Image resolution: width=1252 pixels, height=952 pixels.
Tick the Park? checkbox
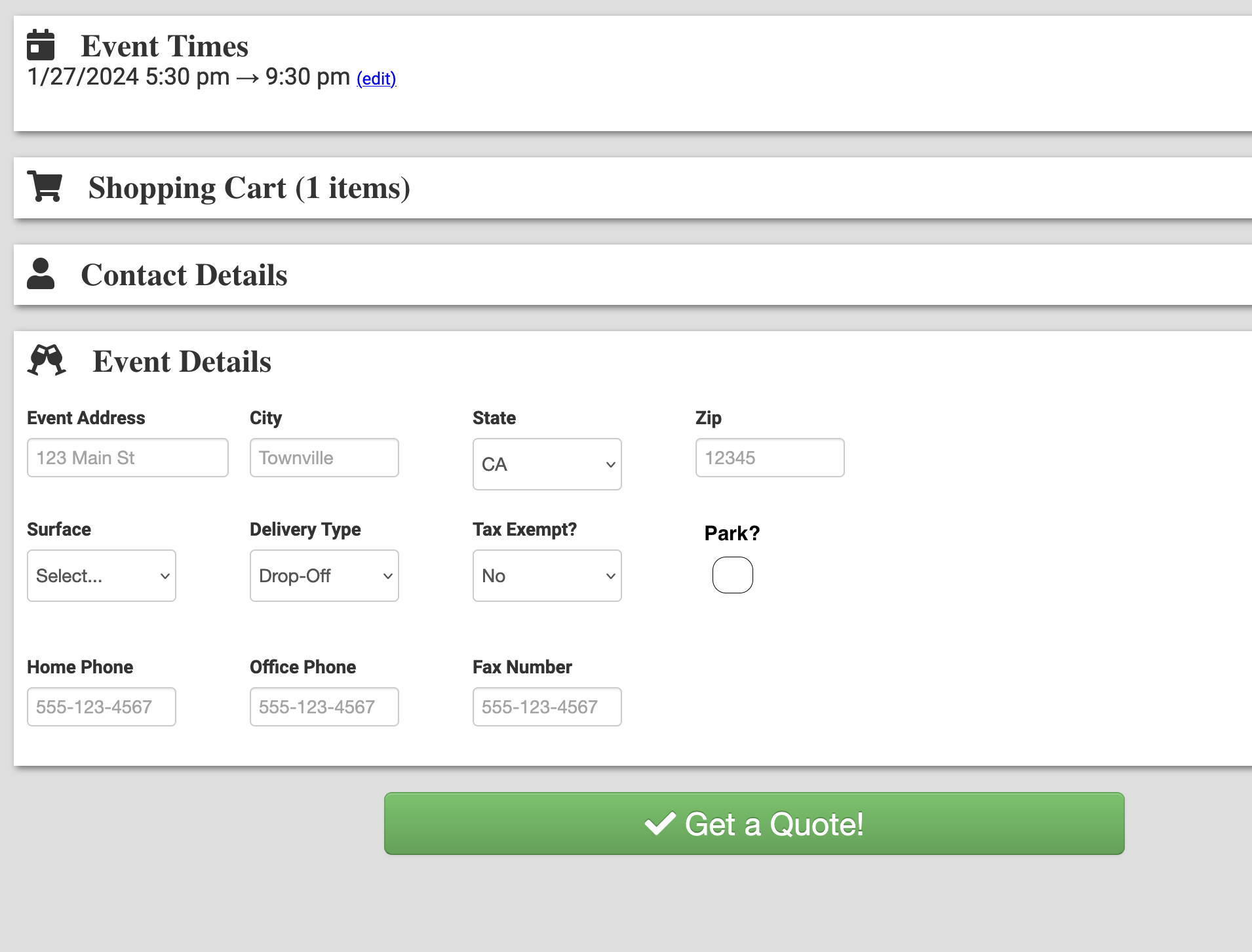[732, 575]
